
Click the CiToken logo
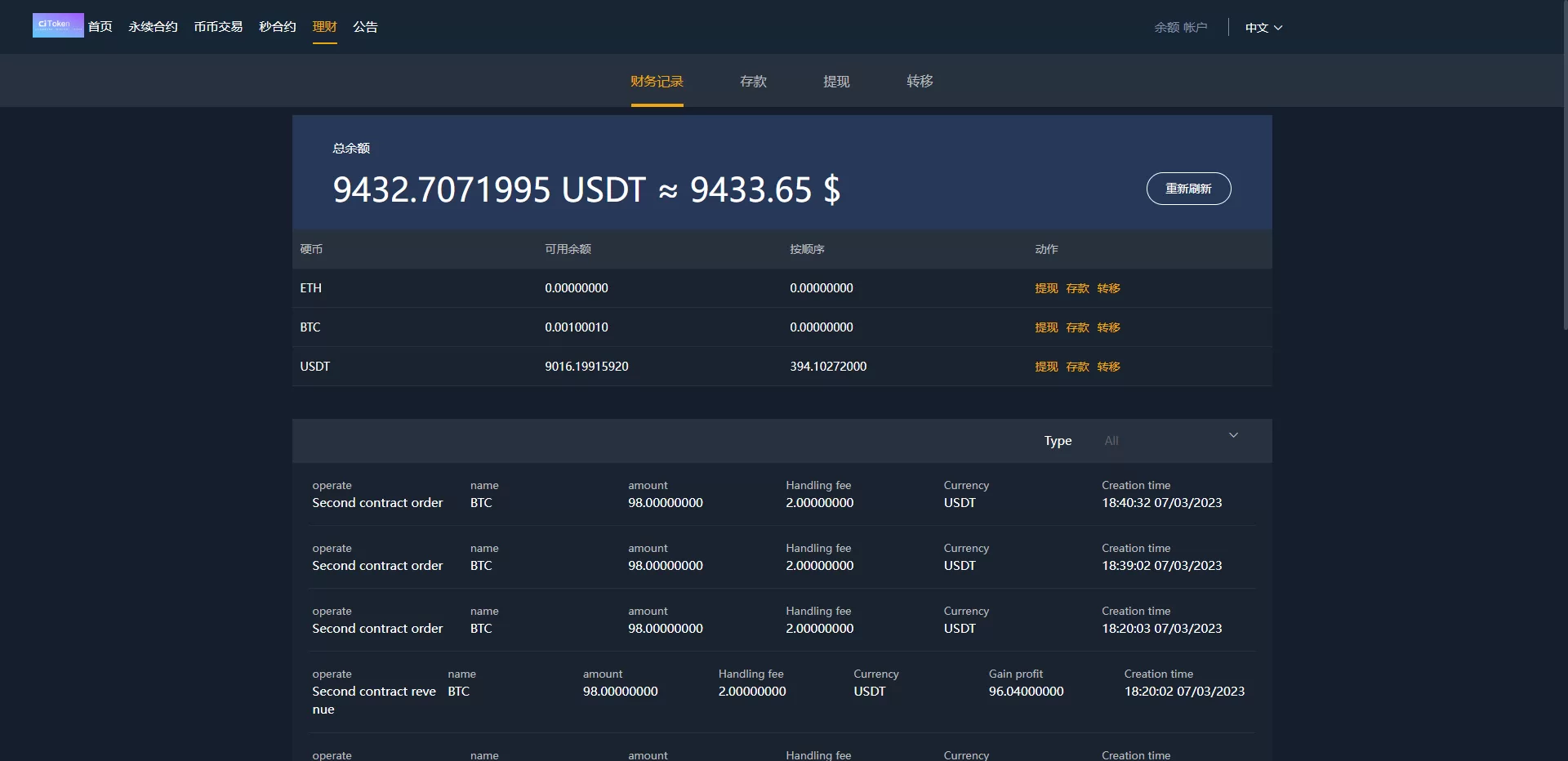(x=57, y=25)
